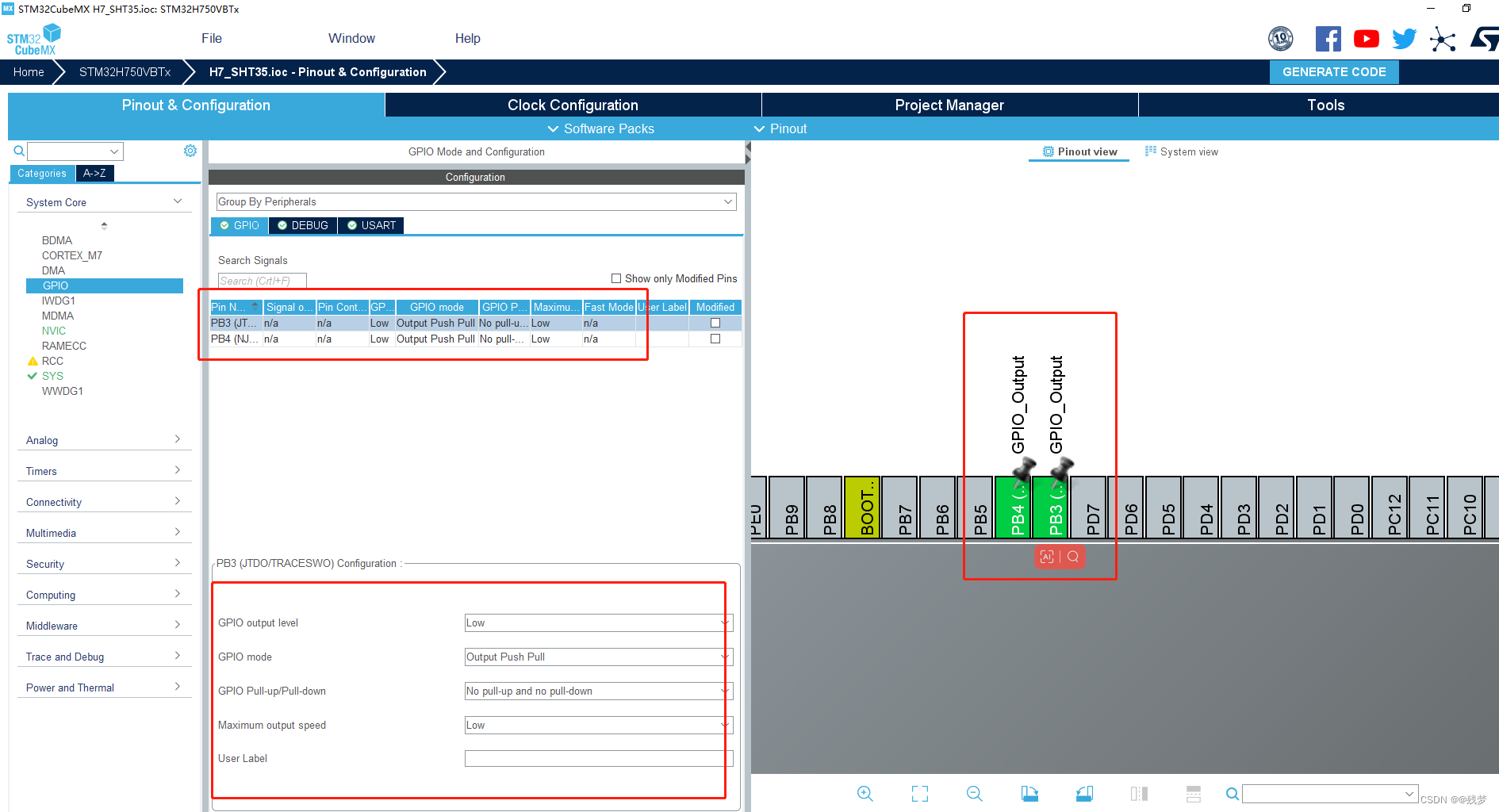The width and height of the screenshot is (1499, 812).
Task: Select NVIC in System Core list
Action: coord(54,331)
